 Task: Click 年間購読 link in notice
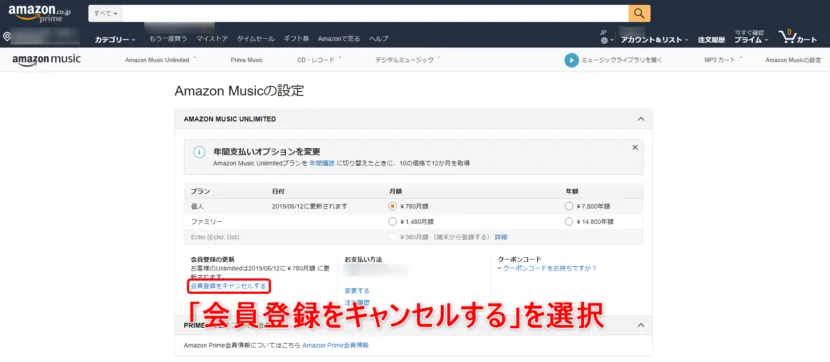322,163
